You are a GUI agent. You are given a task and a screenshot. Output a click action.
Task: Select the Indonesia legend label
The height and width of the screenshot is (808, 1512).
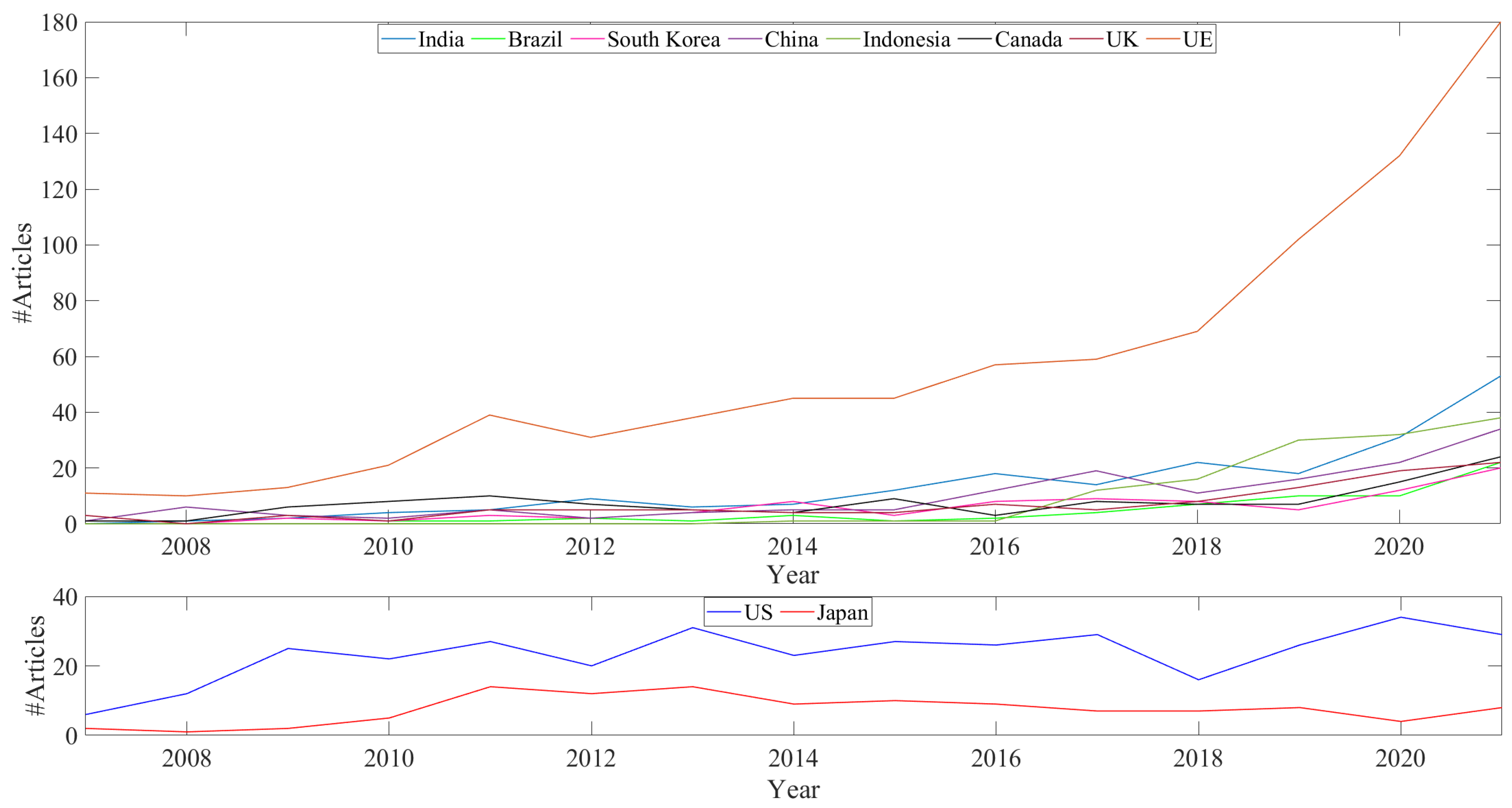pyautogui.click(x=906, y=39)
